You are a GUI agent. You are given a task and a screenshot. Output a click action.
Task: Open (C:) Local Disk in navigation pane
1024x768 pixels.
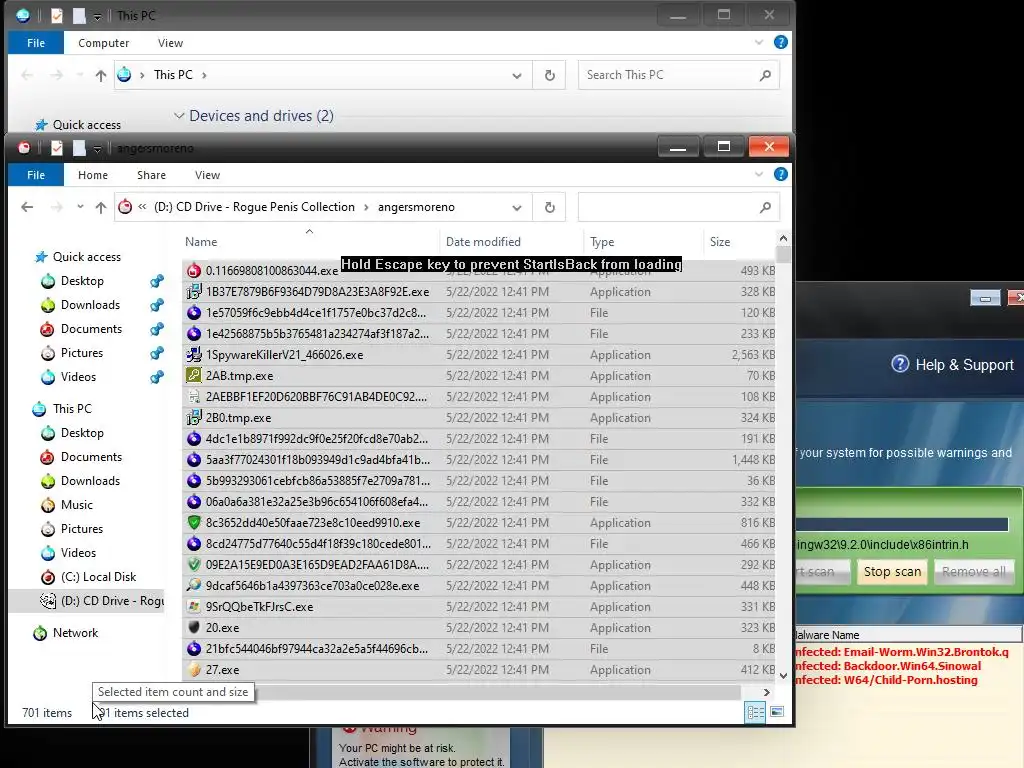pos(98,577)
